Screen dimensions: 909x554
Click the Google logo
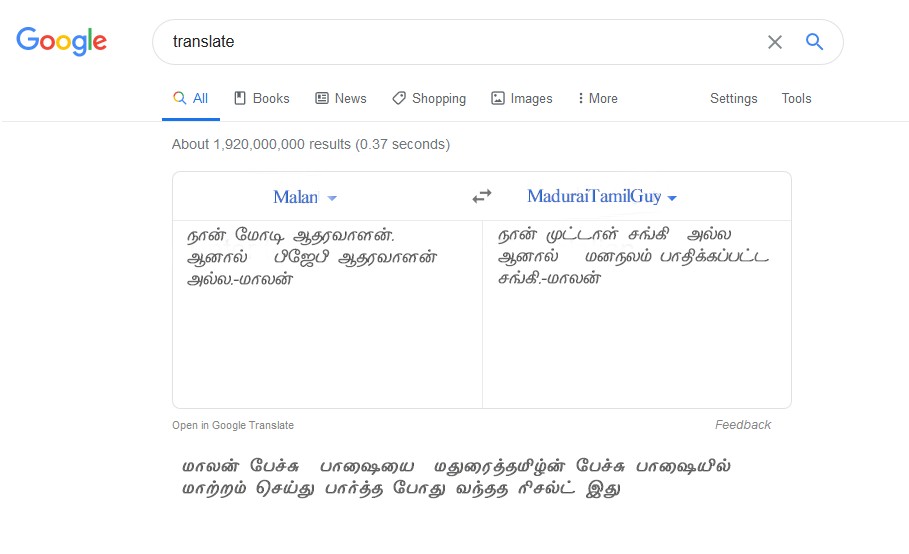(x=61, y=41)
